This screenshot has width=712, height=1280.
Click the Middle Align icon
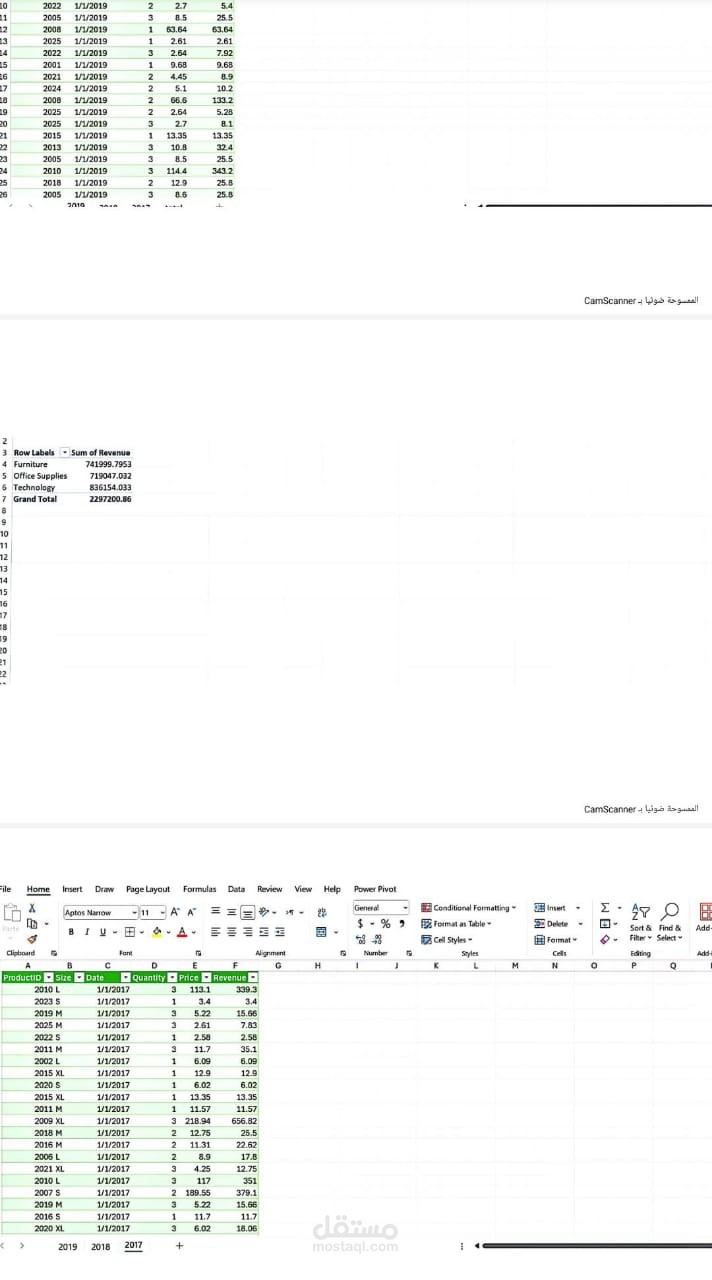coord(231,912)
